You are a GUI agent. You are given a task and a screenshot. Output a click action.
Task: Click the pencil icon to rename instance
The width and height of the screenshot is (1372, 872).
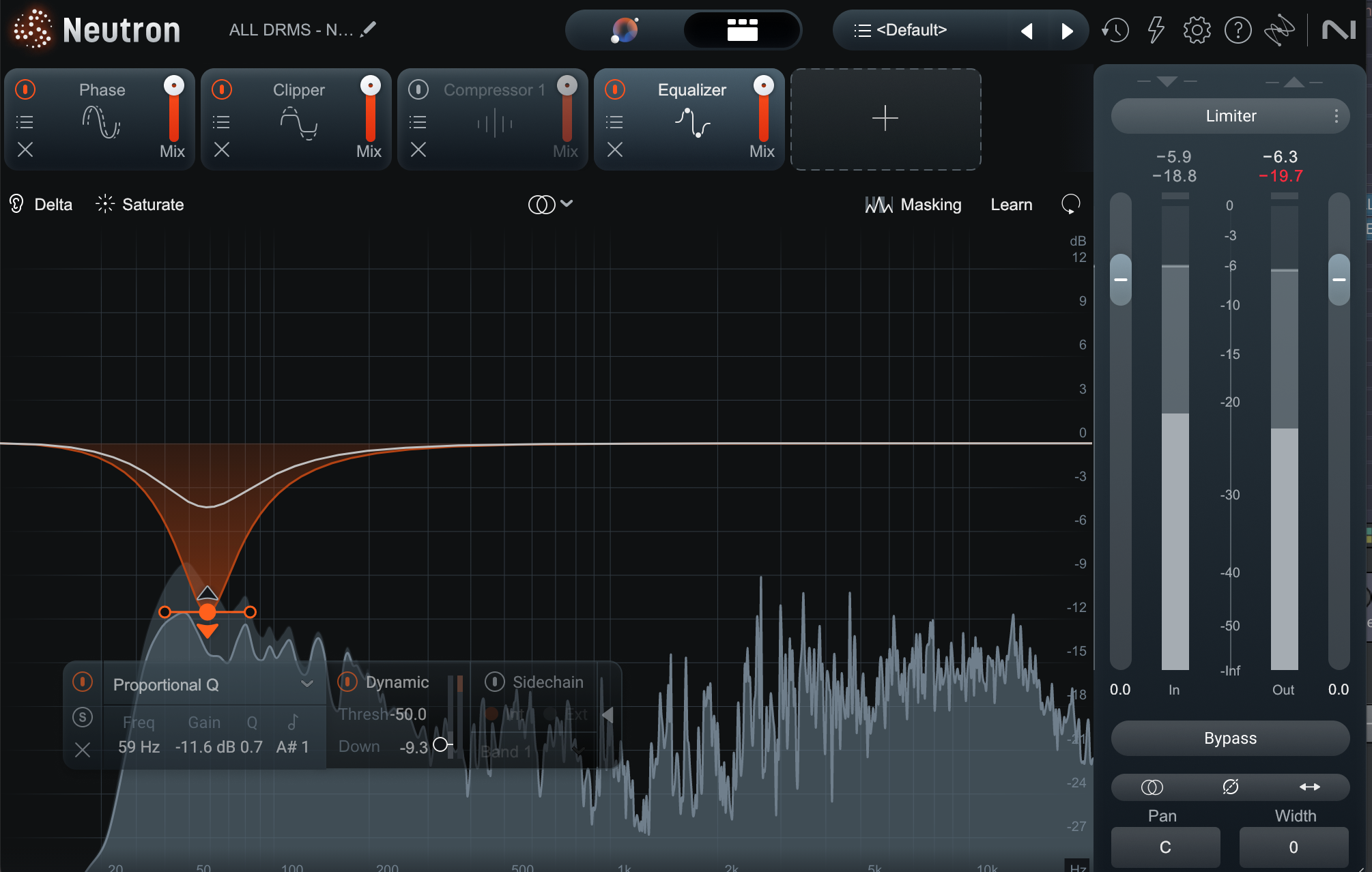(x=369, y=29)
